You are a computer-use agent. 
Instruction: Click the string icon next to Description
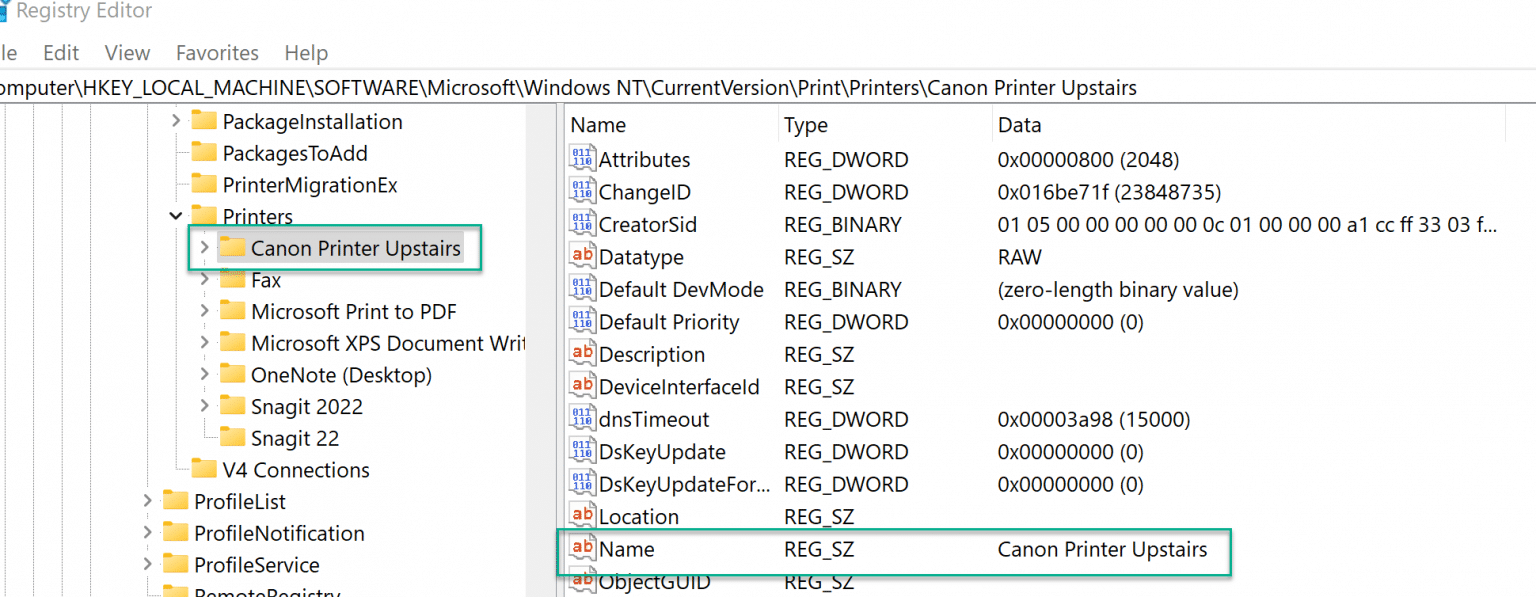[x=582, y=355]
